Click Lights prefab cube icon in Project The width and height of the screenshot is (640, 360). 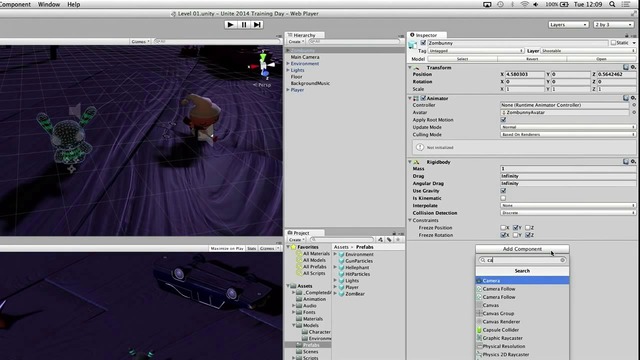coord(342,280)
